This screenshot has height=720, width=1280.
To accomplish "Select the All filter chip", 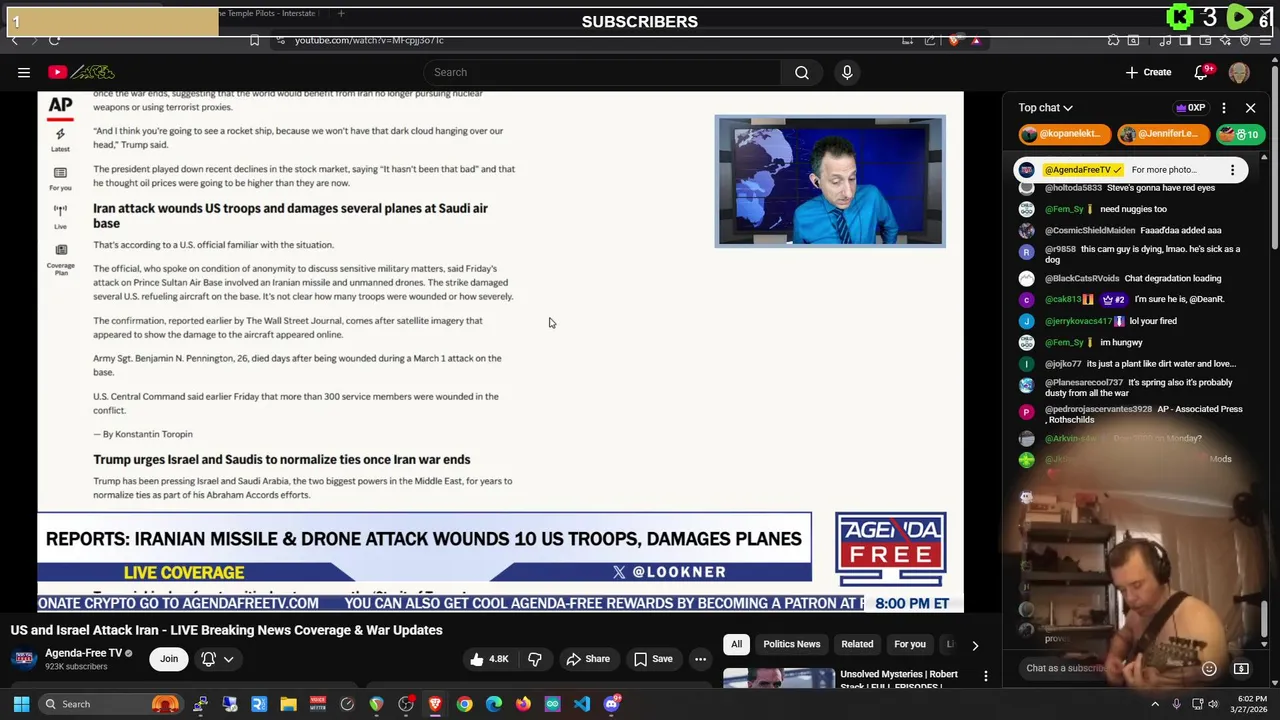I will [736, 644].
